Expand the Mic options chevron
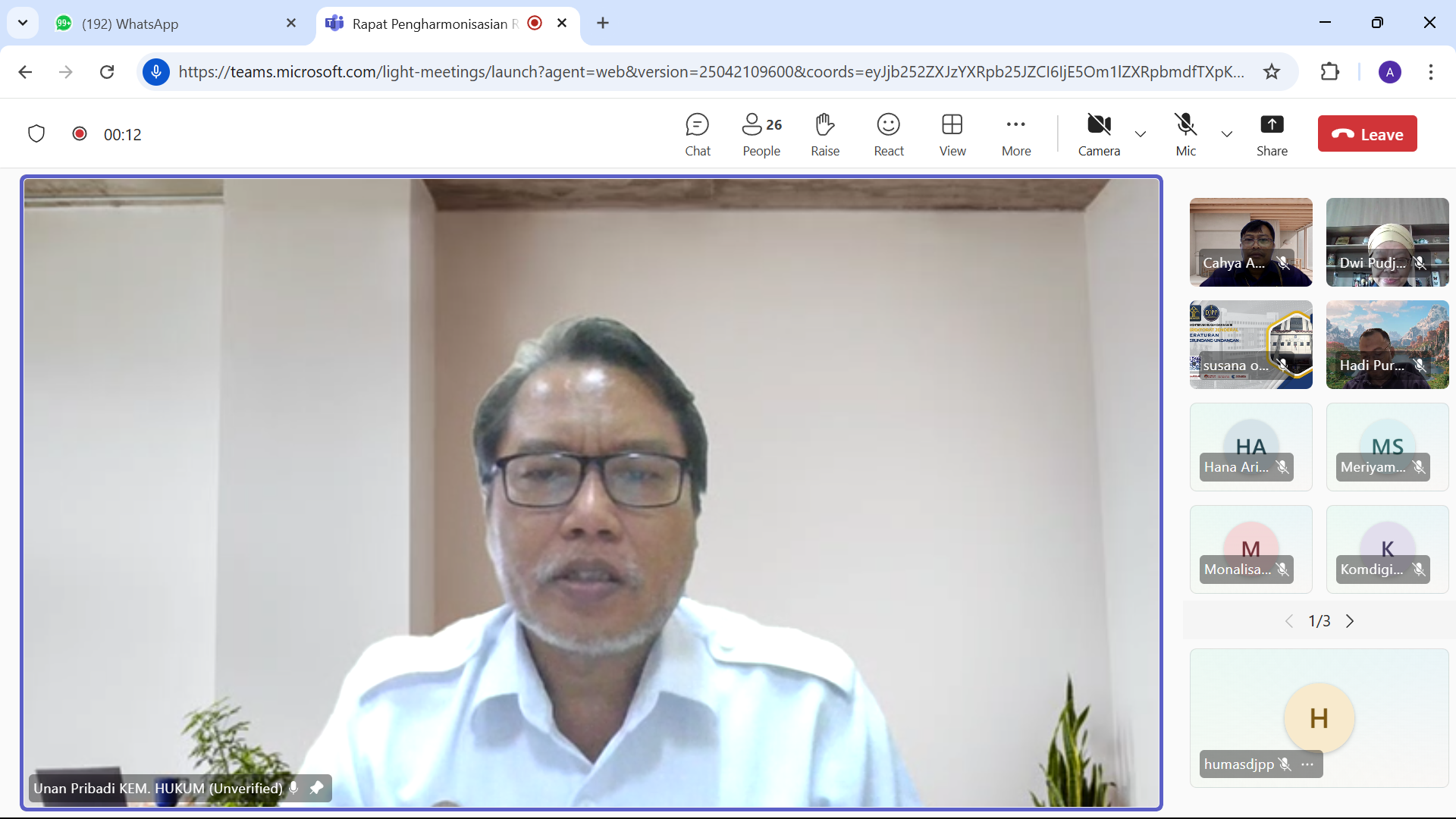The height and width of the screenshot is (819, 1456). coord(1227,134)
